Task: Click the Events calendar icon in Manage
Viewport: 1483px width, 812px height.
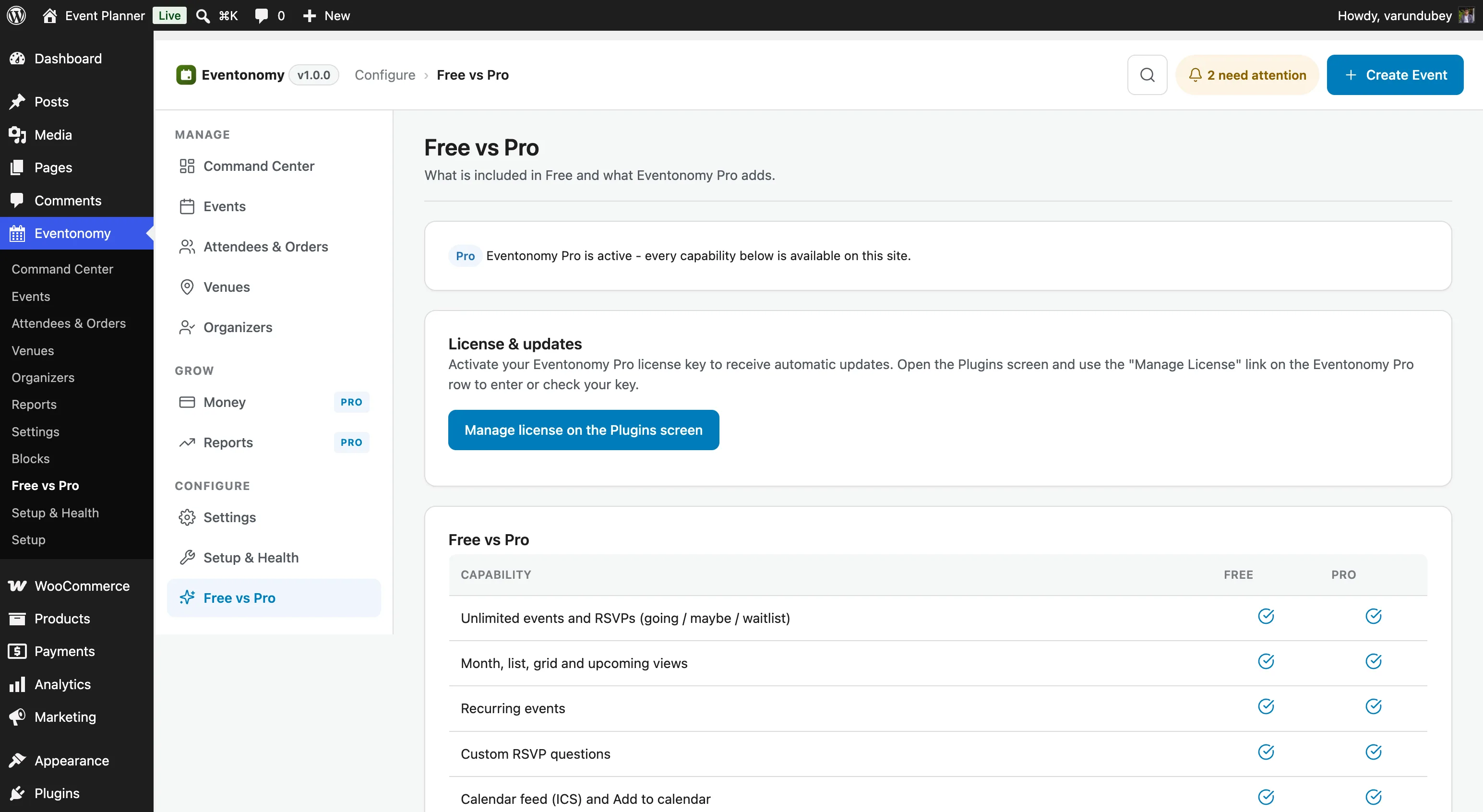Action: (x=187, y=206)
